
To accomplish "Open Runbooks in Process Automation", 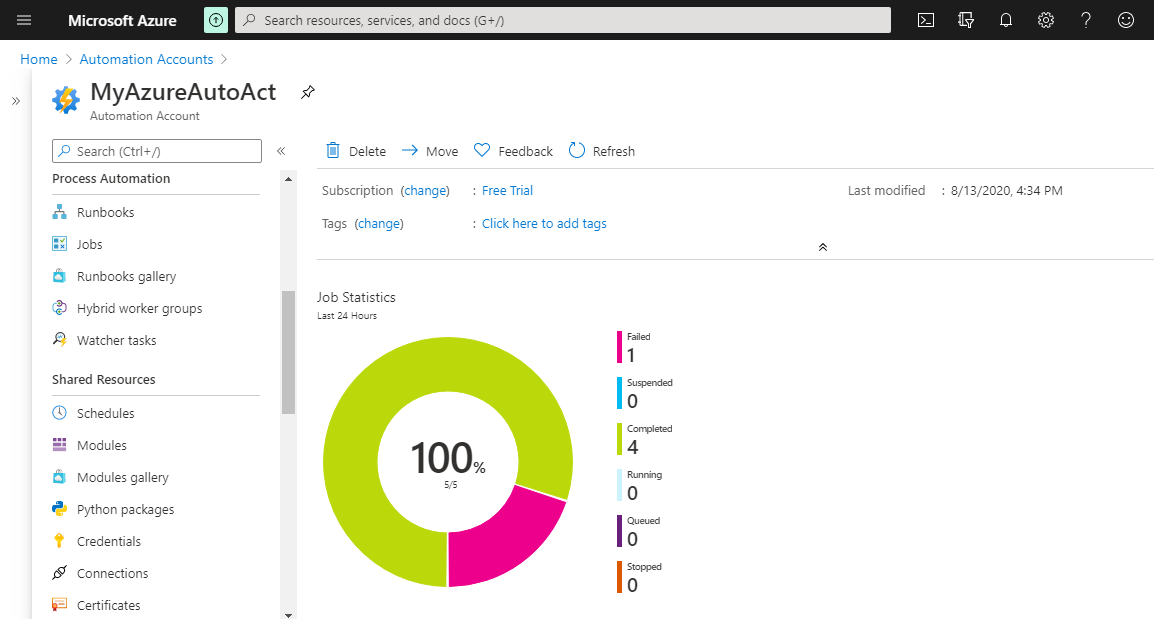I will [x=105, y=212].
